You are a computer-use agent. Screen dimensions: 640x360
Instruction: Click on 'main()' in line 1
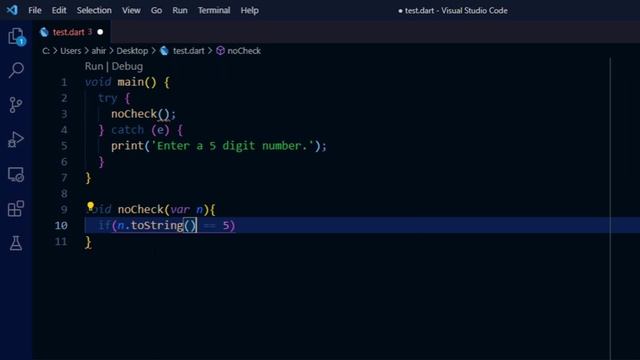pyautogui.click(x=137, y=82)
